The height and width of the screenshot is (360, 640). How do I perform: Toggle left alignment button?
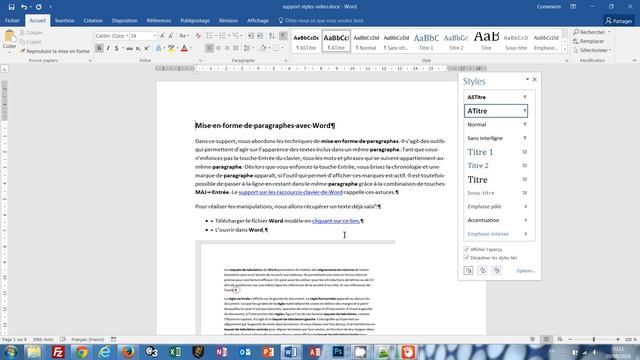click(209, 48)
